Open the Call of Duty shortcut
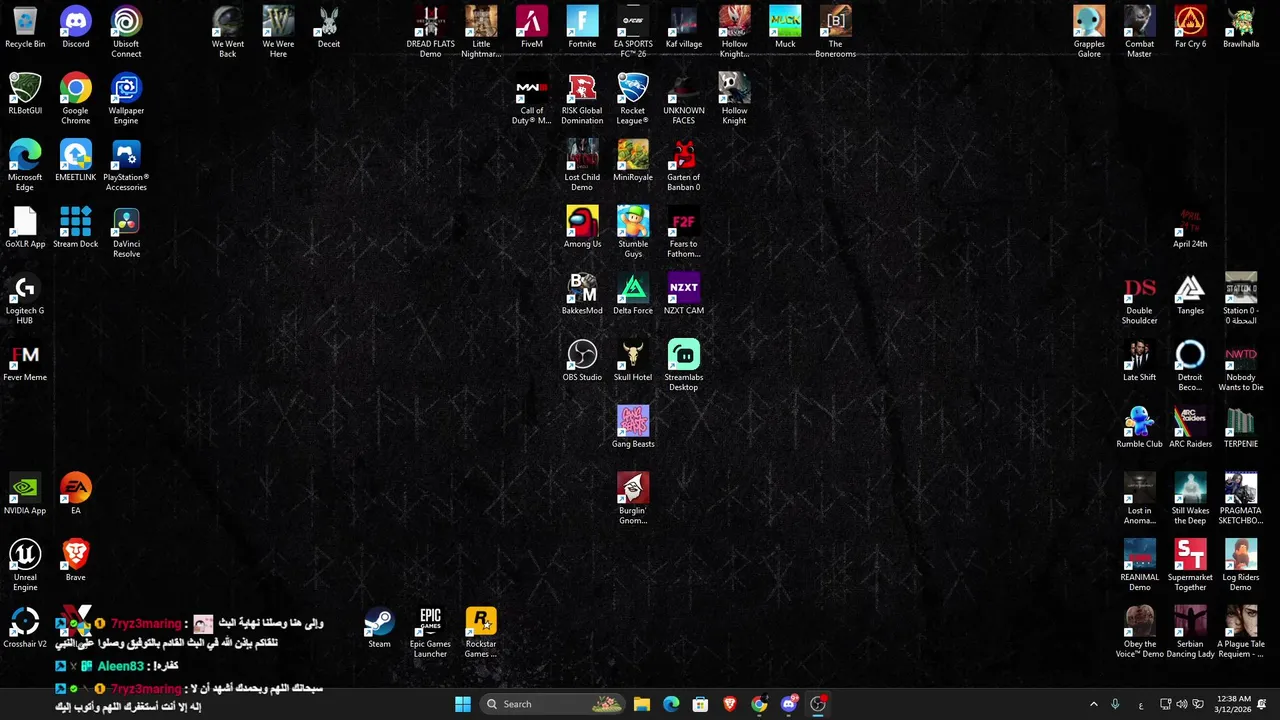The height and width of the screenshot is (720, 1280). point(532,99)
